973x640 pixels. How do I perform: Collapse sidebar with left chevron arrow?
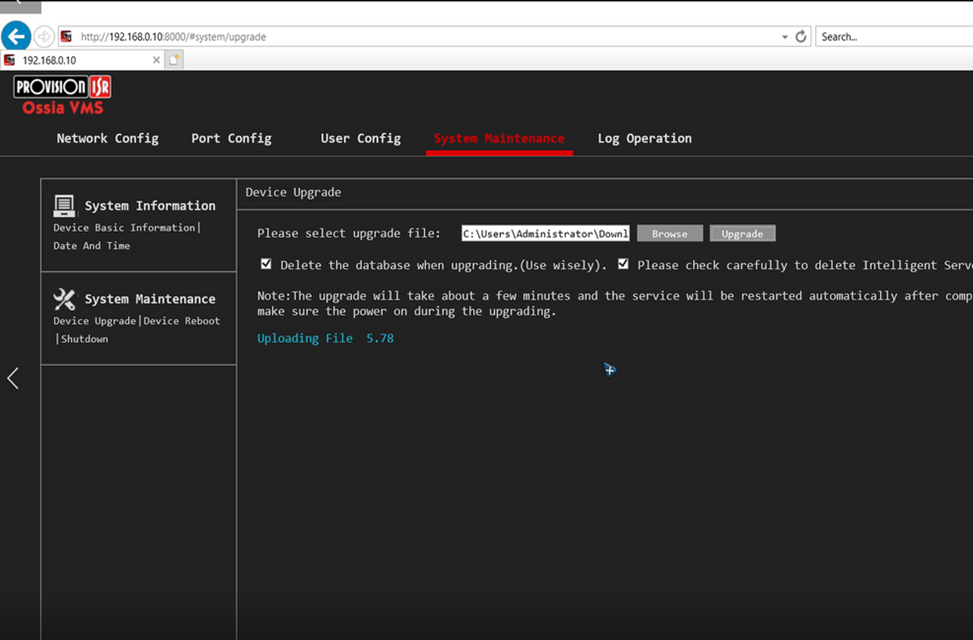[13, 377]
